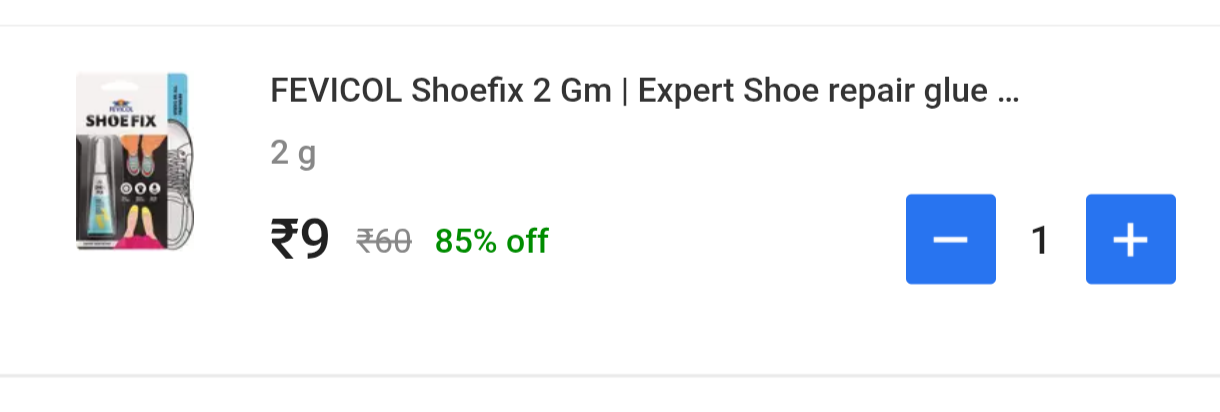Tap the product weight below the title

(x=293, y=154)
